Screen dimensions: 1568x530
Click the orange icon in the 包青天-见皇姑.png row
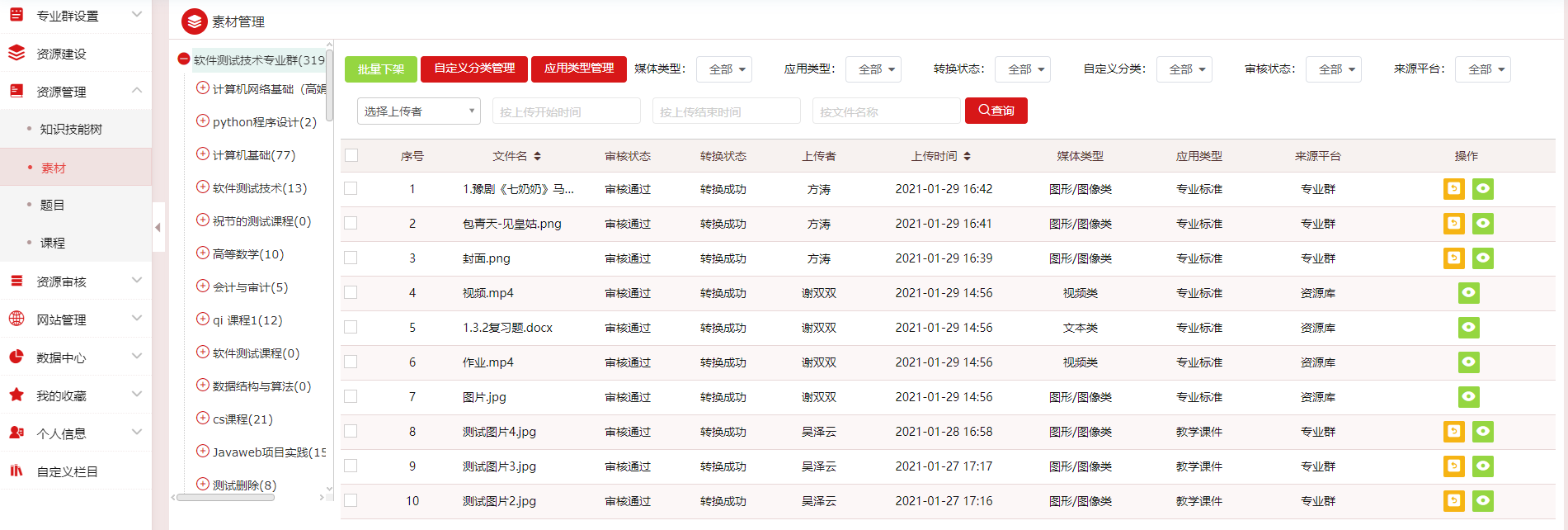pyautogui.click(x=1453, y=224)
